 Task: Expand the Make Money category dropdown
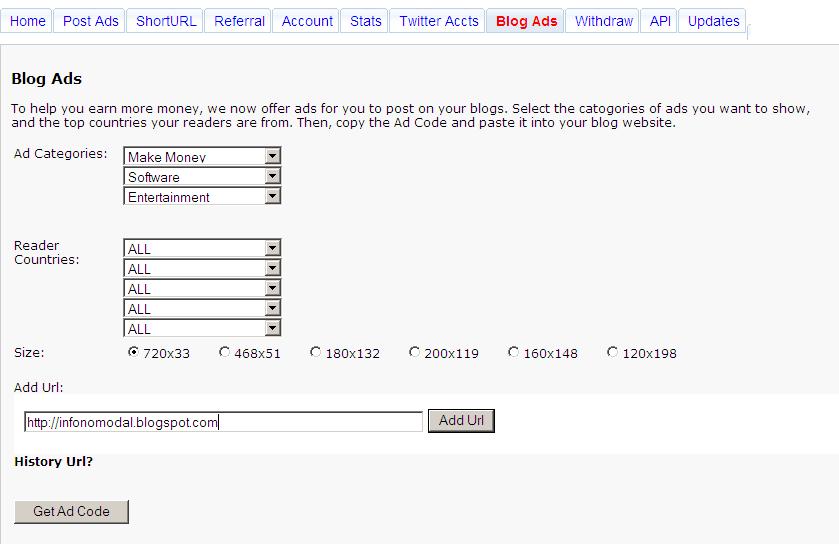pyautogui.click(x=202, y=156)
